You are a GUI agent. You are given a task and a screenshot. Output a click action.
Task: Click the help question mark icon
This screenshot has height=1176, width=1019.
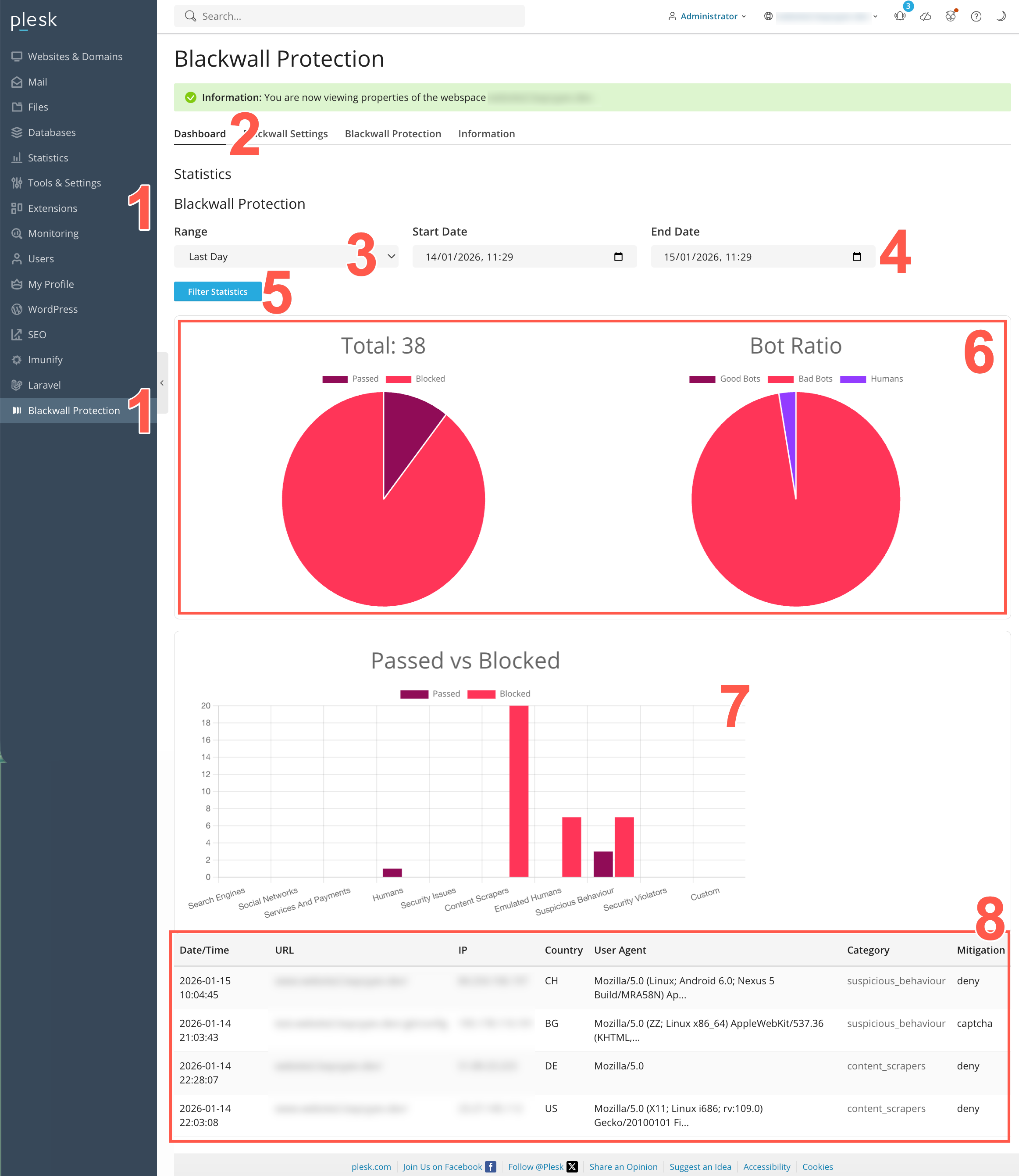point(976,16)
